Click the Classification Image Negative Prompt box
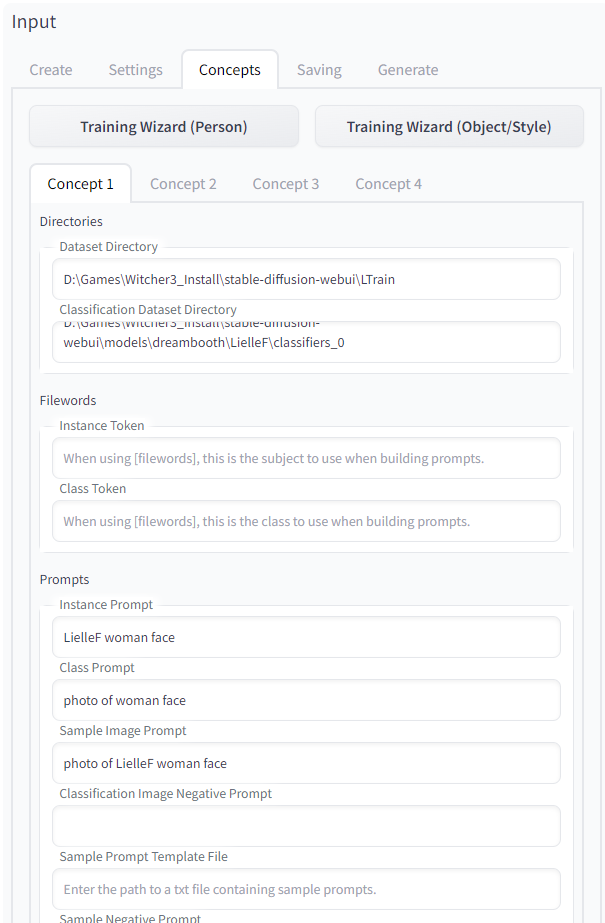The width and height of the screenshot is (605, 923). point(306,827)
